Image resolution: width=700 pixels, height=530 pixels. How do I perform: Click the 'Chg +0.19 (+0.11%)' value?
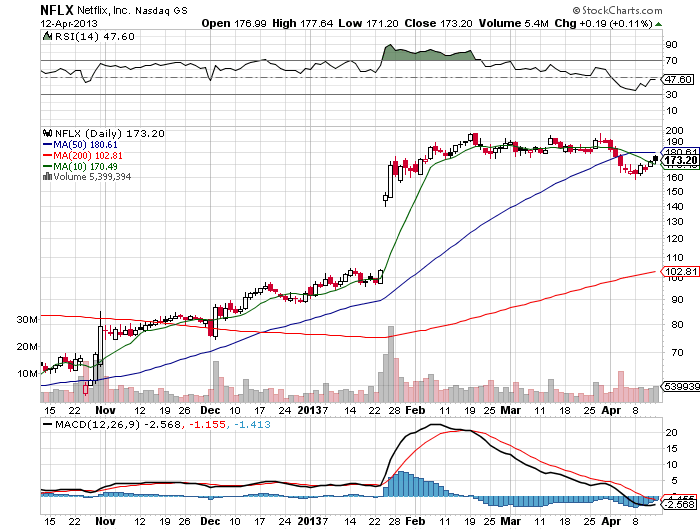click(603, 23)
